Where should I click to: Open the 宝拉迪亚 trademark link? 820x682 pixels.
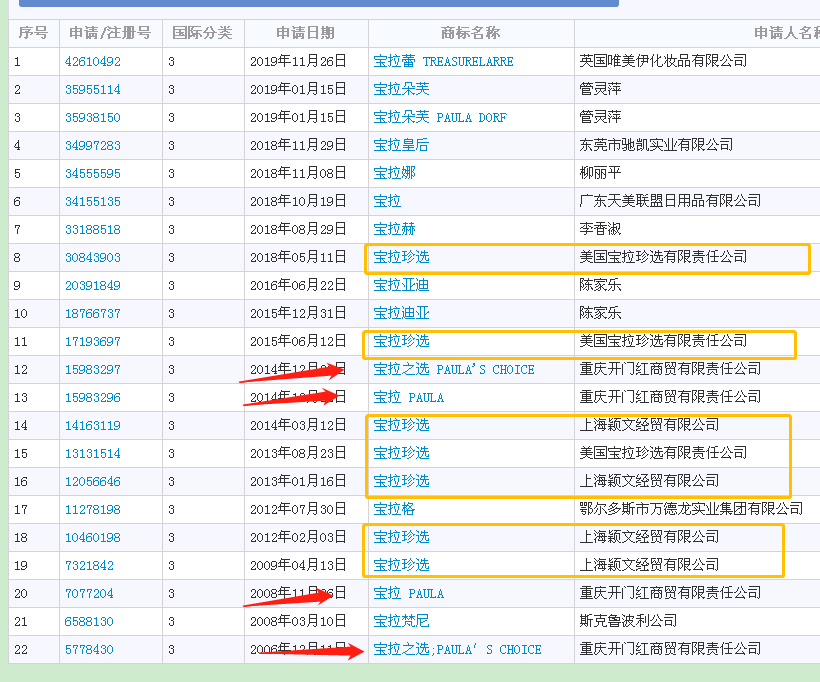pos(398,313)
